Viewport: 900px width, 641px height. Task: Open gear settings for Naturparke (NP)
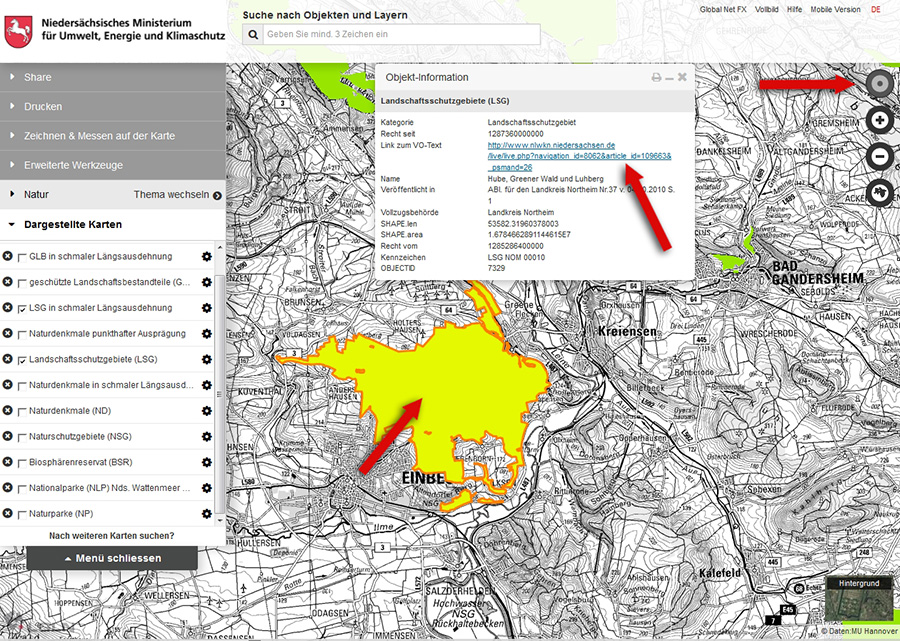pyautogui.click(x=207, y=514)
